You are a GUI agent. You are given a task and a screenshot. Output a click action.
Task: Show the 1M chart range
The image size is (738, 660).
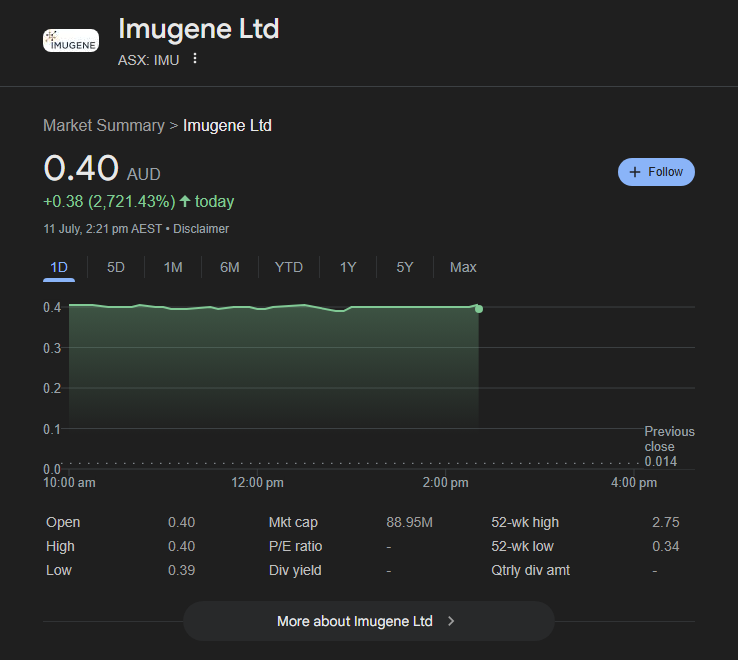pyautogui.click(x=173, y=267)
